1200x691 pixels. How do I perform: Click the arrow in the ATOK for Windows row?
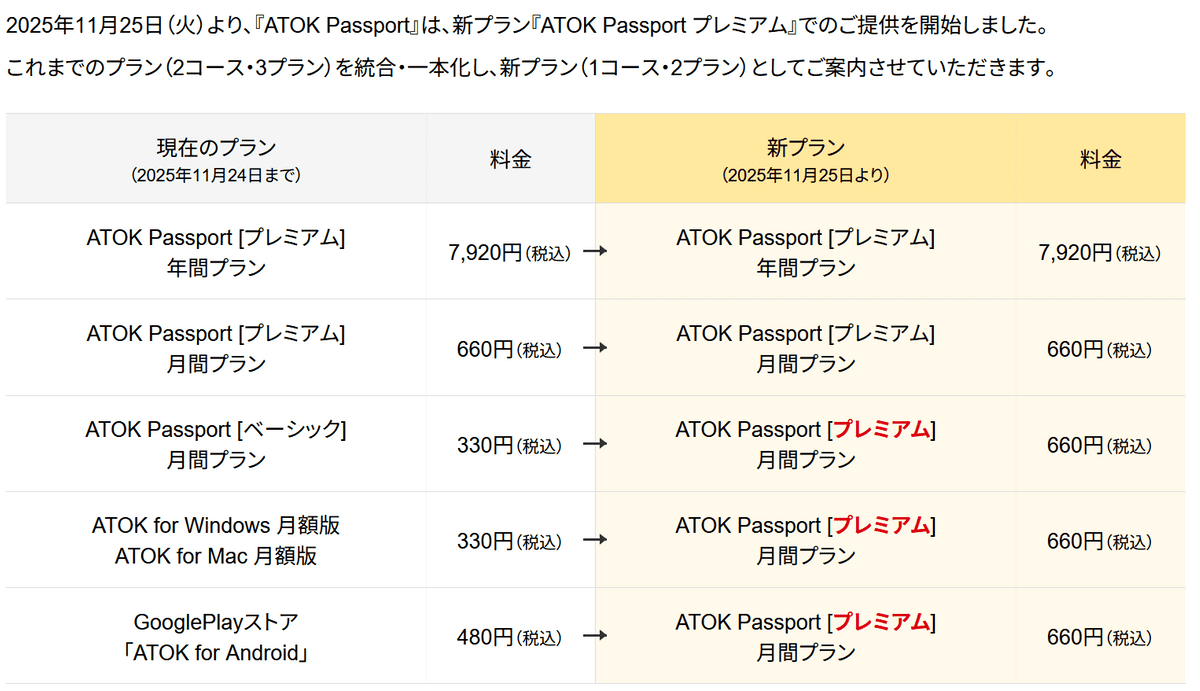[x=595, y=541]
